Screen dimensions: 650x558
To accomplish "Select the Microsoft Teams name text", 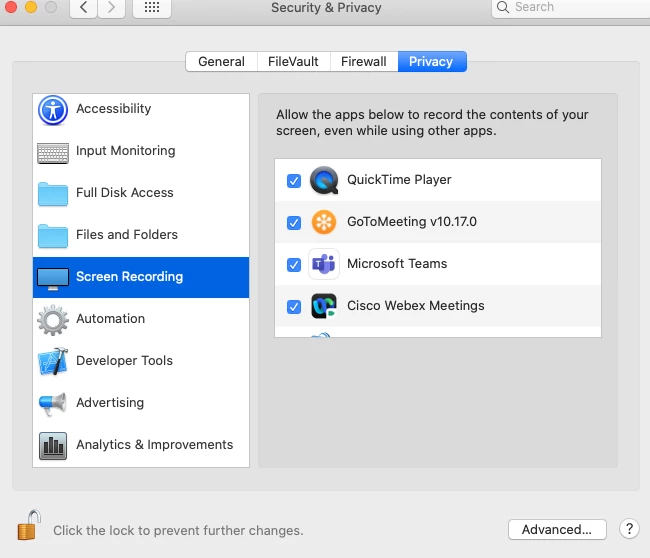I will [397, 263].
